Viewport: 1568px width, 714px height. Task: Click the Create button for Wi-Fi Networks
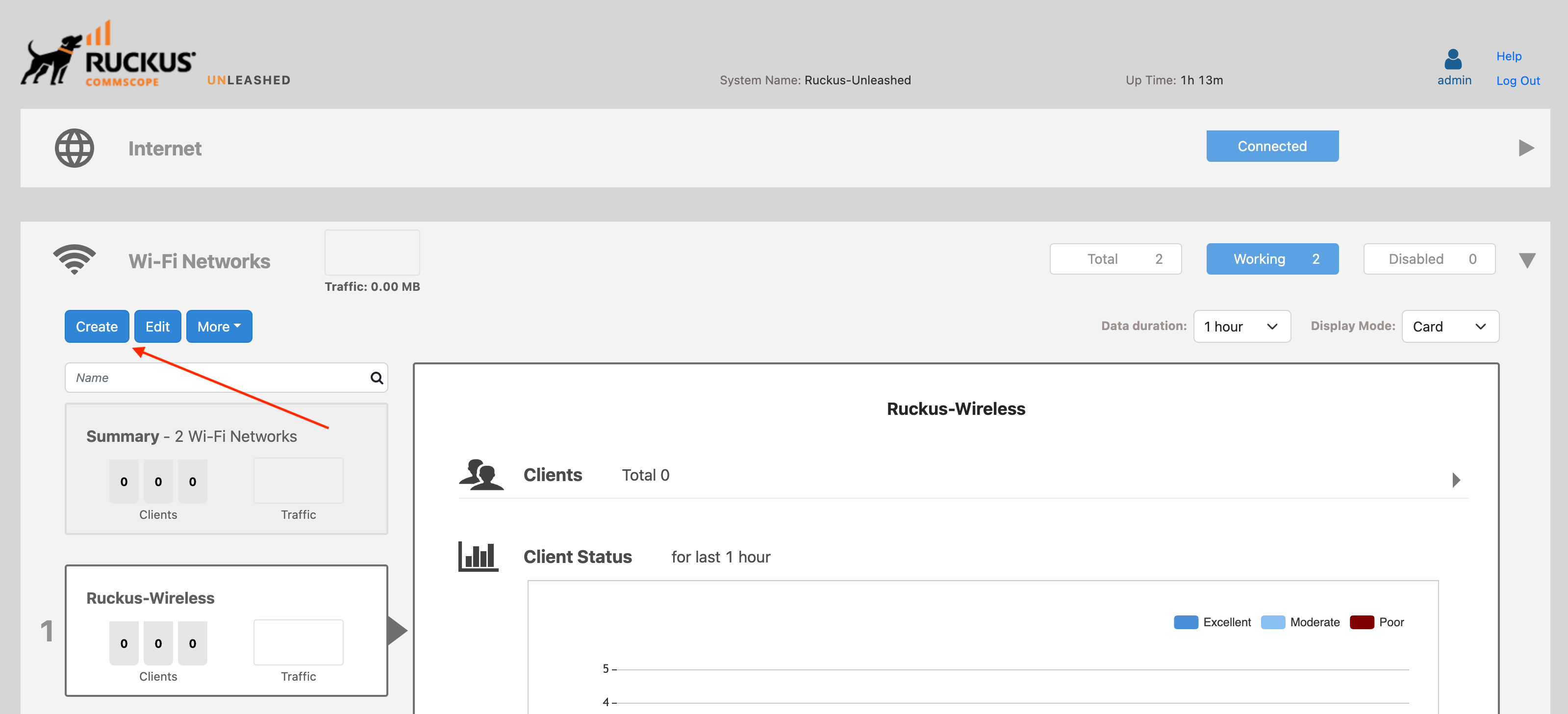click(x=97, y=326)
